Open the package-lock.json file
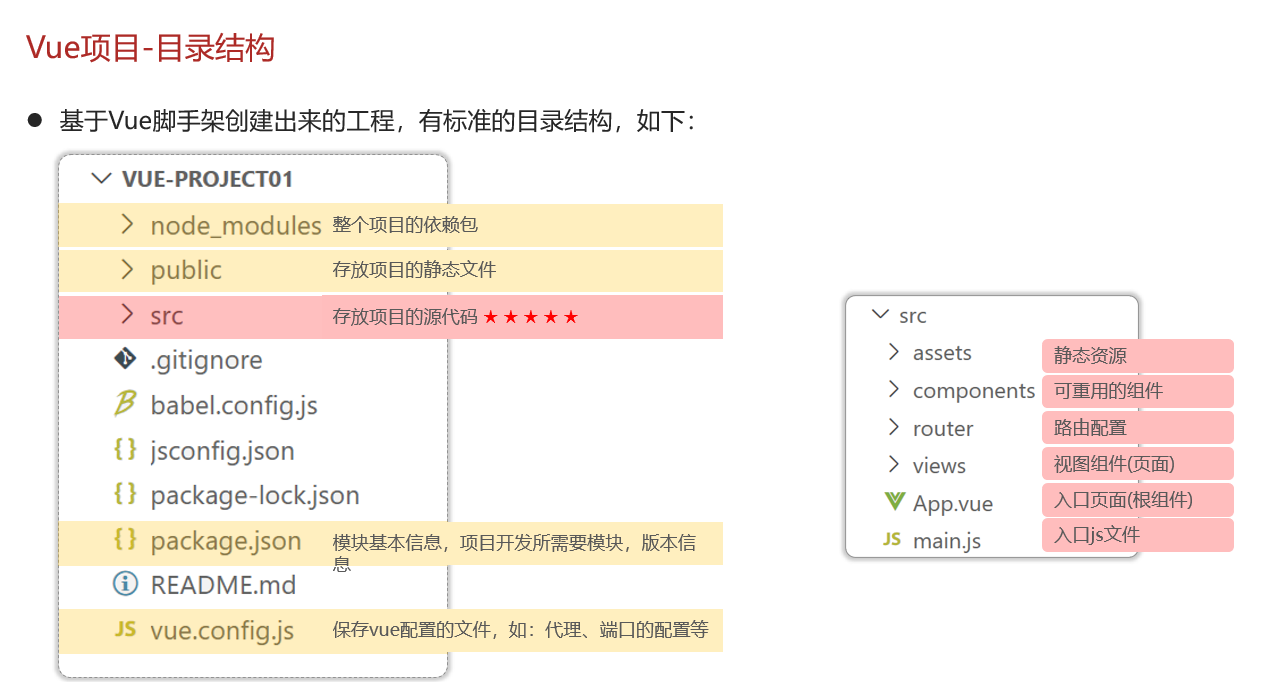This screenshot has width=1288, height=682. point(255,495)
